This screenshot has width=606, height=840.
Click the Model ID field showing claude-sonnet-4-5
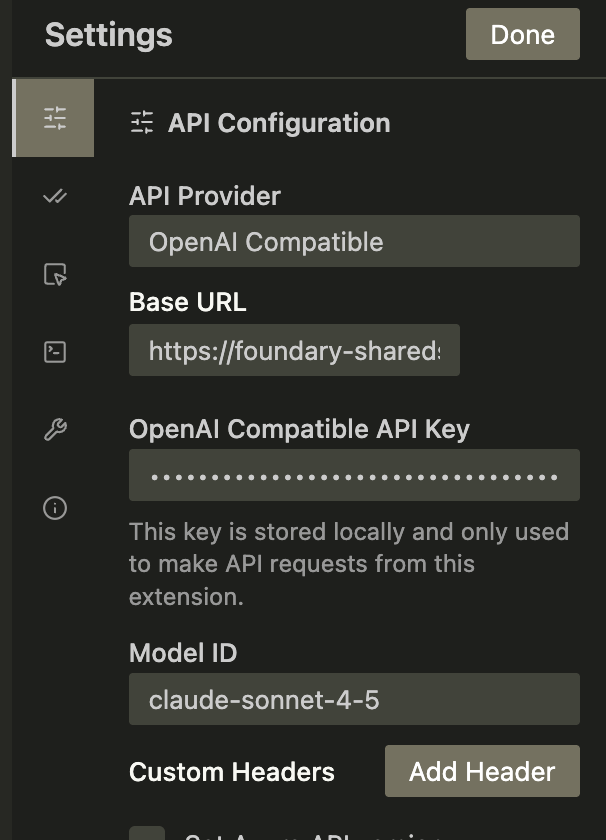point(354,699)
